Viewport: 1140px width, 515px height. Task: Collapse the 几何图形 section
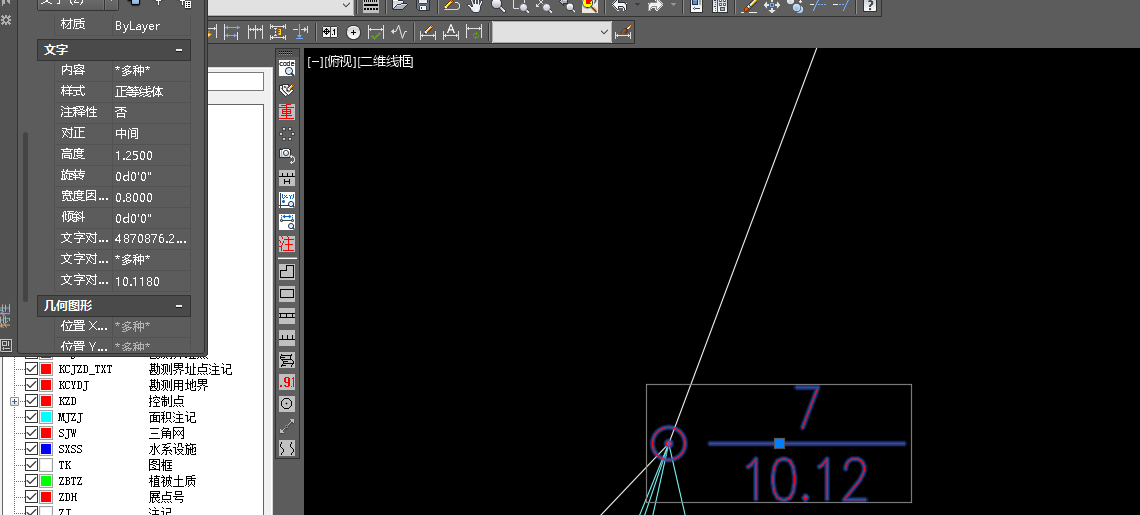click(x=179, y=305)
